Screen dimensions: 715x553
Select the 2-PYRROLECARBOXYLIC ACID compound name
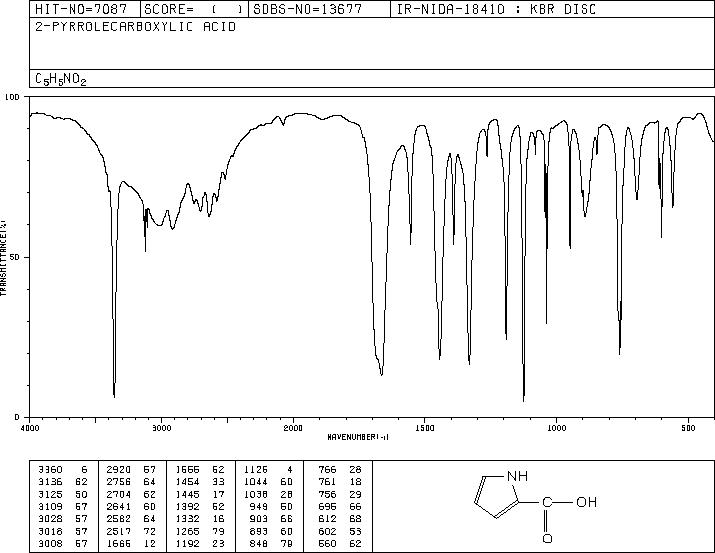pyautogui.click(x=135, y=27)
